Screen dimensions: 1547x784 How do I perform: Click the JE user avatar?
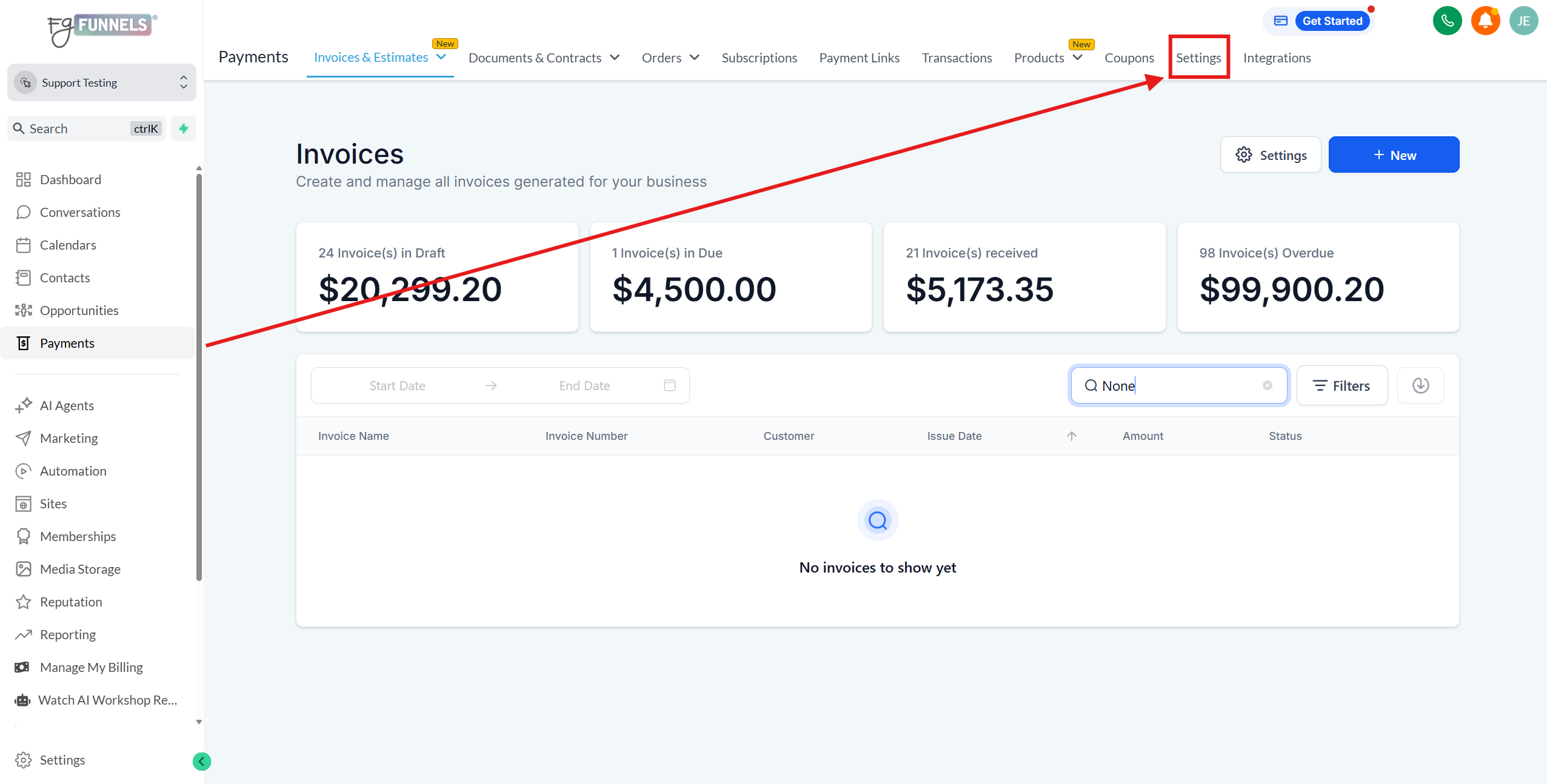coord(1523,21)
